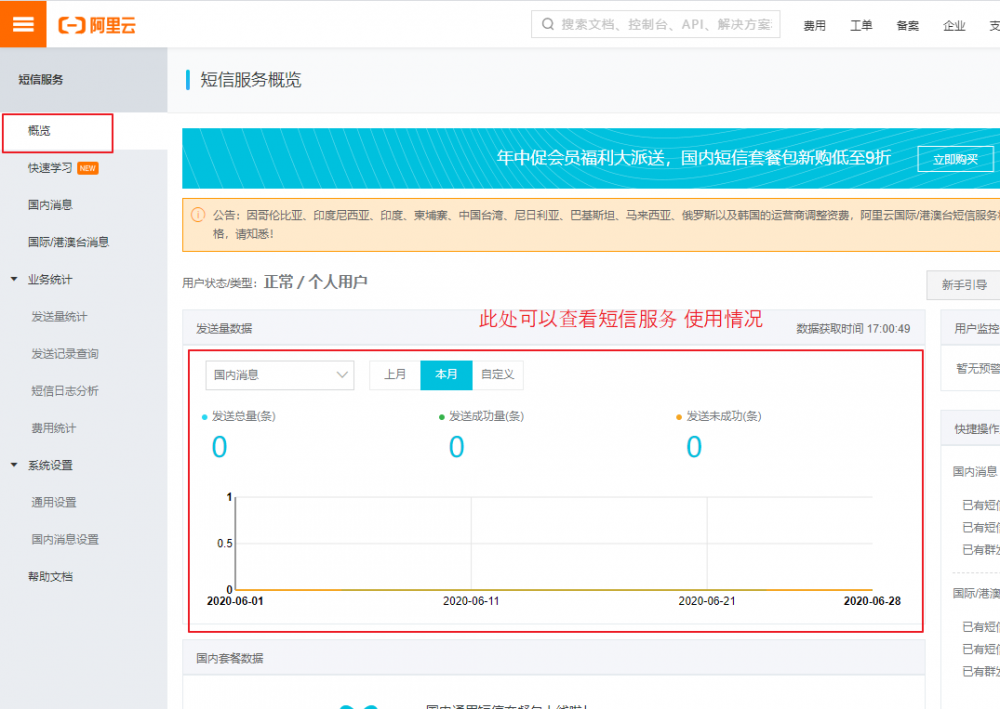Viewport: 1000px width, 709px height.
Task: Click the 立即购买 button in the banner
Action: 955,158
